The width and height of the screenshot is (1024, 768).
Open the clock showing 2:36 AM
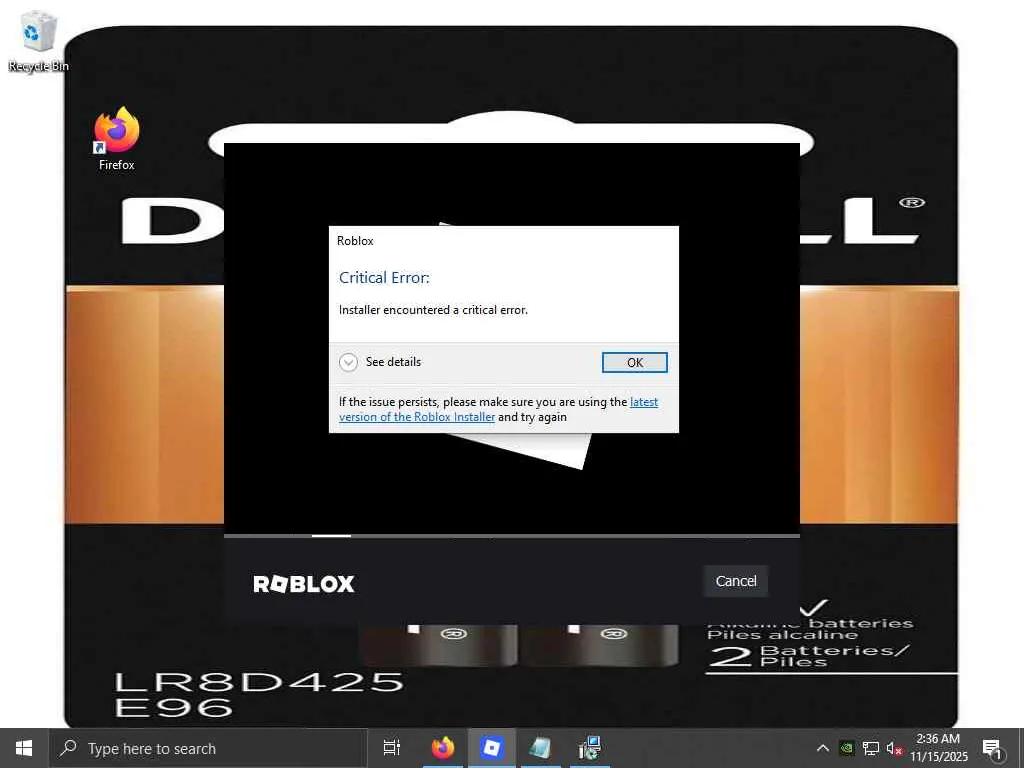[938, 748]
